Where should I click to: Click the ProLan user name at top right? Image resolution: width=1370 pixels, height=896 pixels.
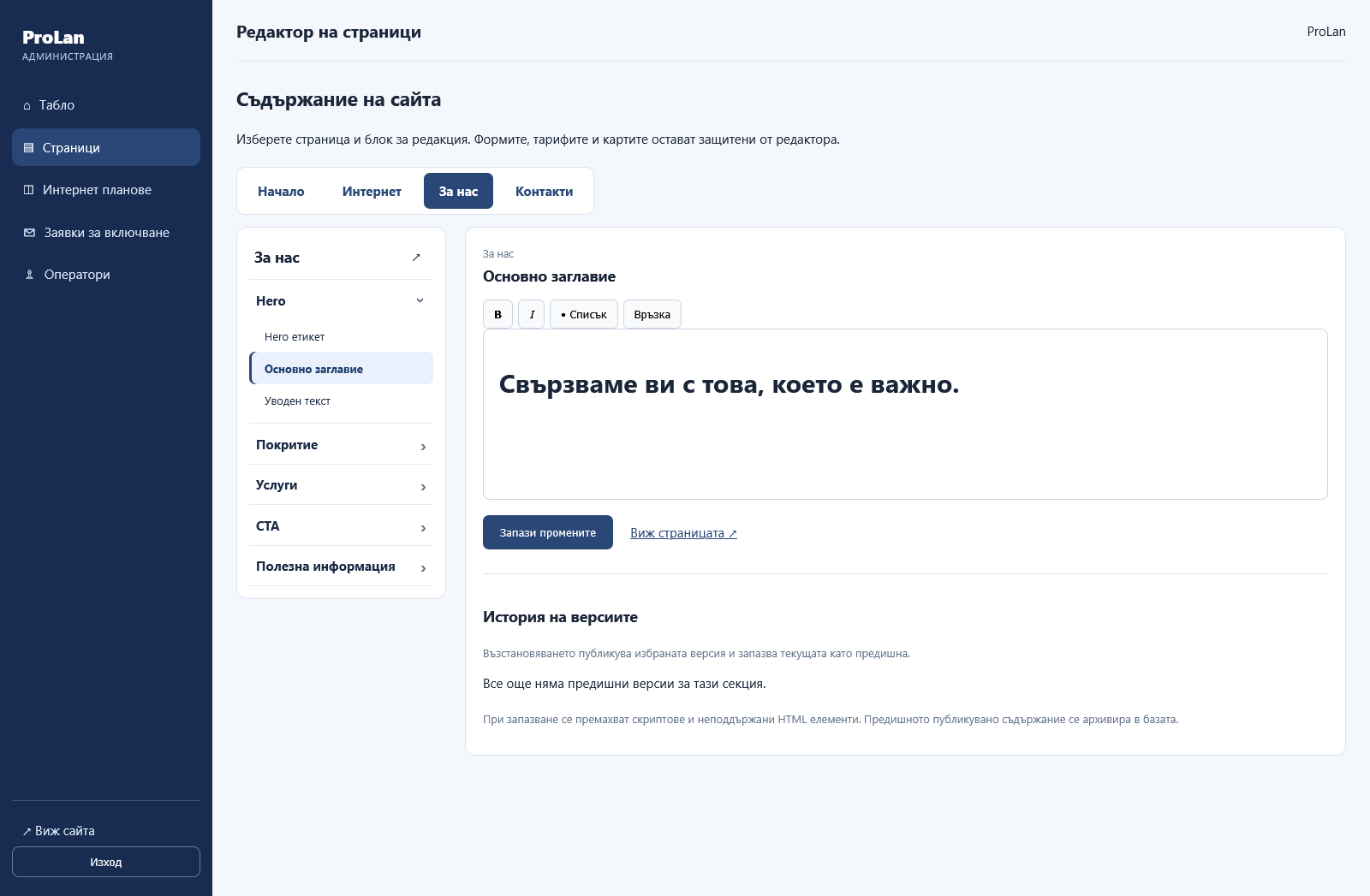[x=1326, y=32]
